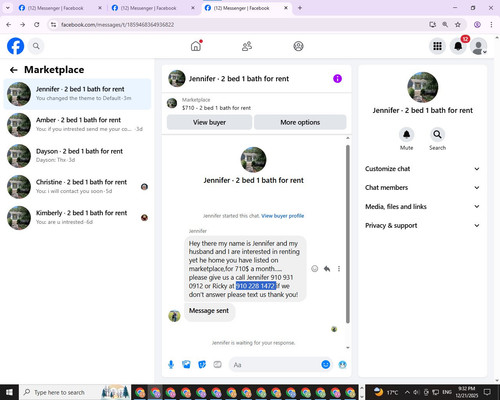Viewport: 500px width, 400px height.
Task: Expand Media, files and links section
Action: coord(423,206)
